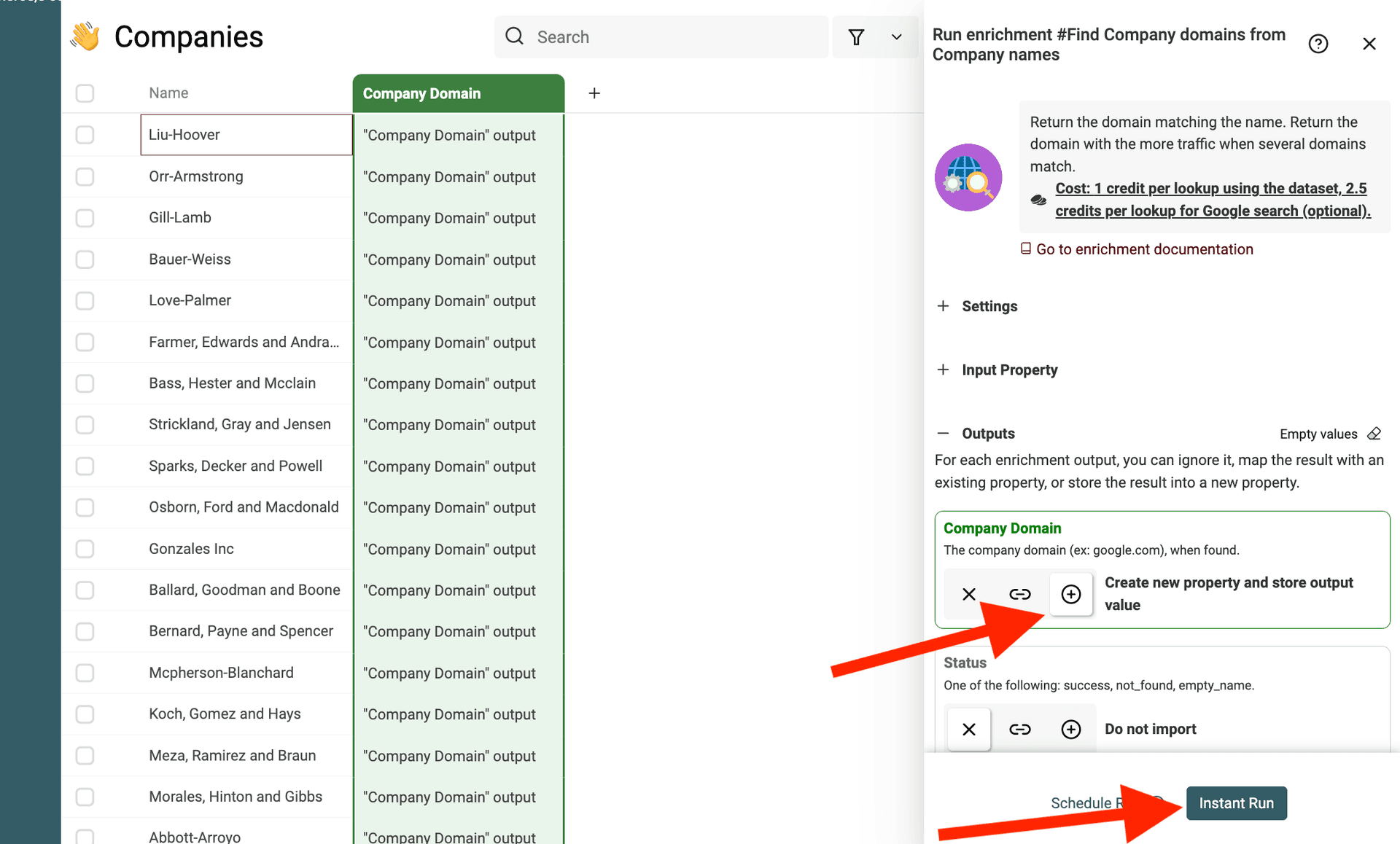Open Go to enrichment documentation link
The image size is (1400, 844).
1143,249
